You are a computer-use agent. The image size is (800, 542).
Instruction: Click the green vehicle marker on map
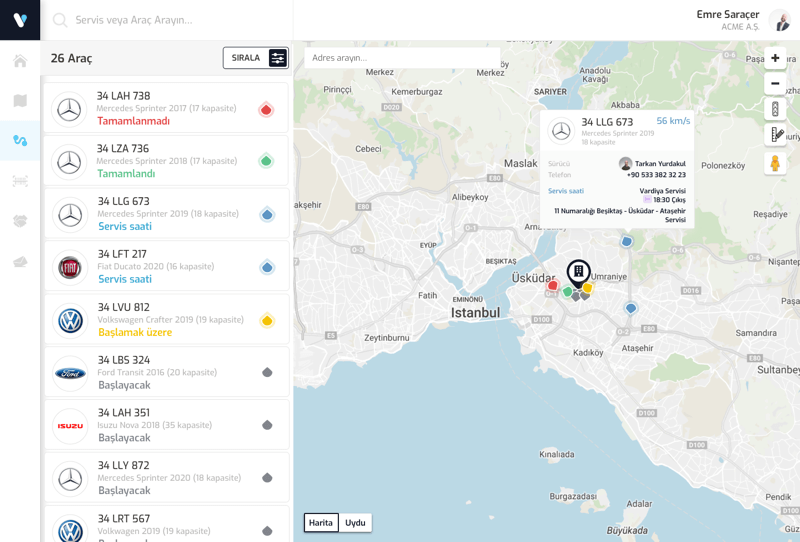coord(567,292)
